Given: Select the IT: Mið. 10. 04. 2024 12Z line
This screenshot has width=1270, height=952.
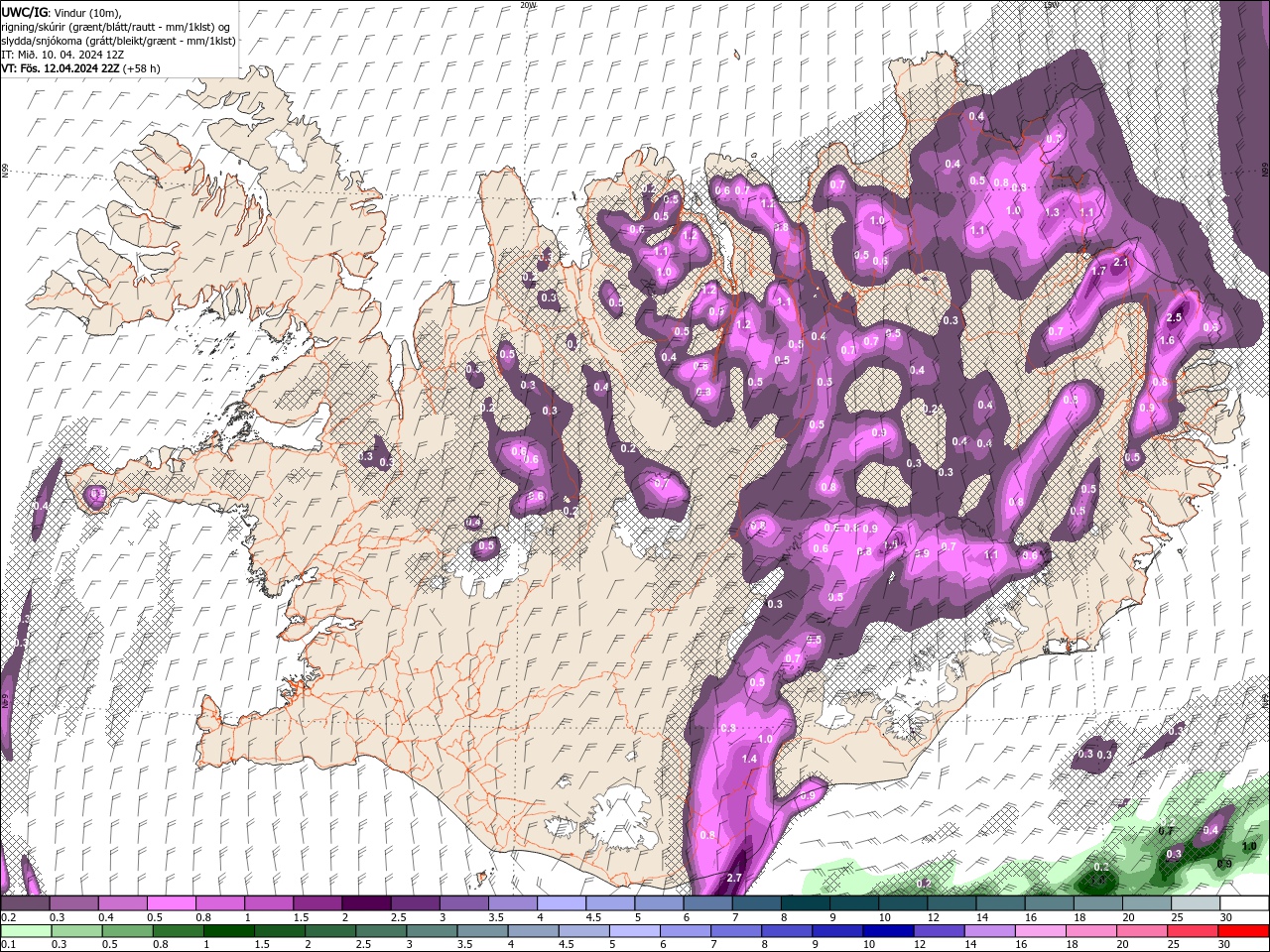Looking at the screenshot, I should [63, 55].
